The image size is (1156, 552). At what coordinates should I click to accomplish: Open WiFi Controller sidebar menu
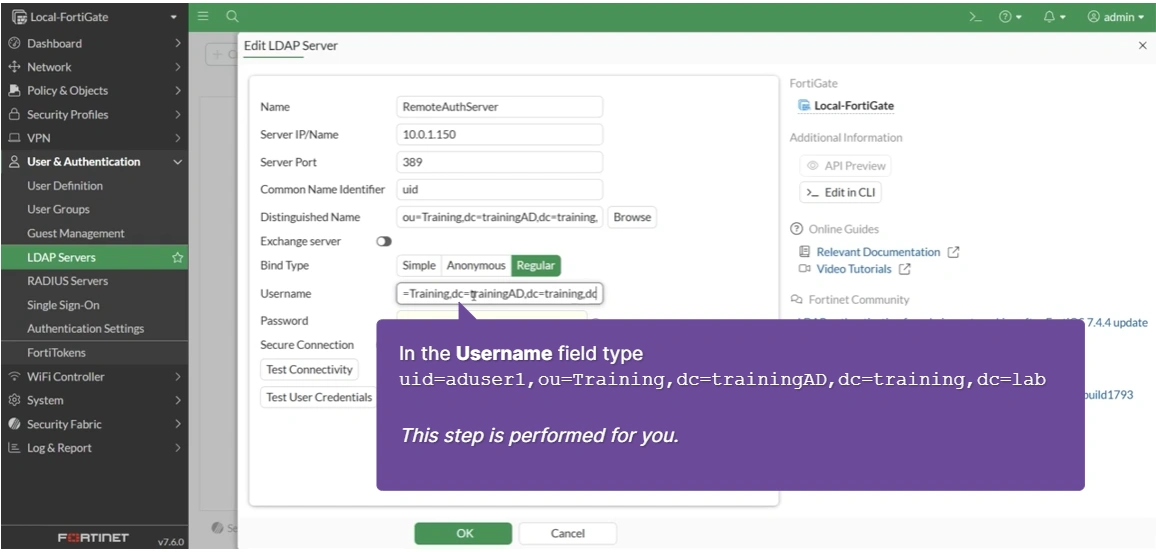point(94,376)
